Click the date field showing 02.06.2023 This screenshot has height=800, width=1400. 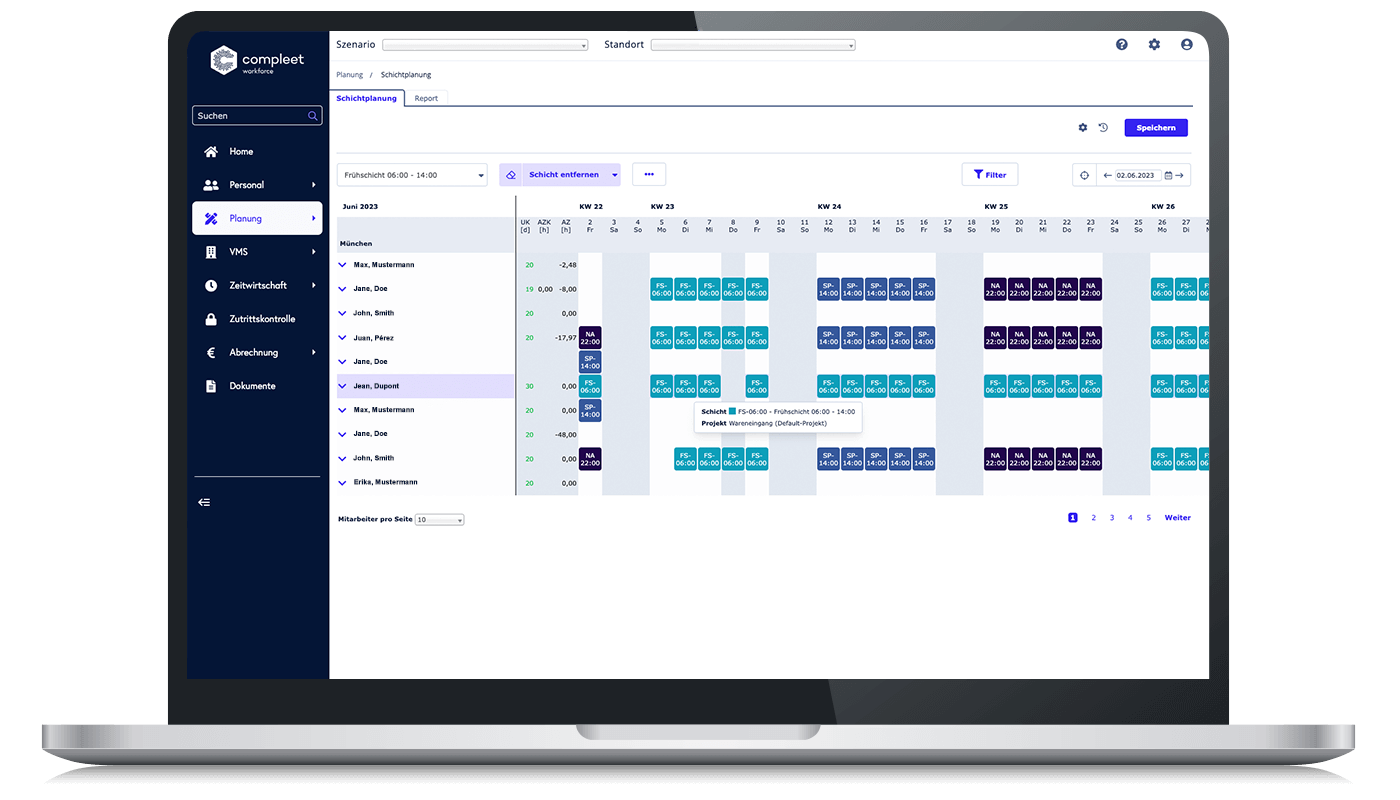click(x=1135, y=175)
